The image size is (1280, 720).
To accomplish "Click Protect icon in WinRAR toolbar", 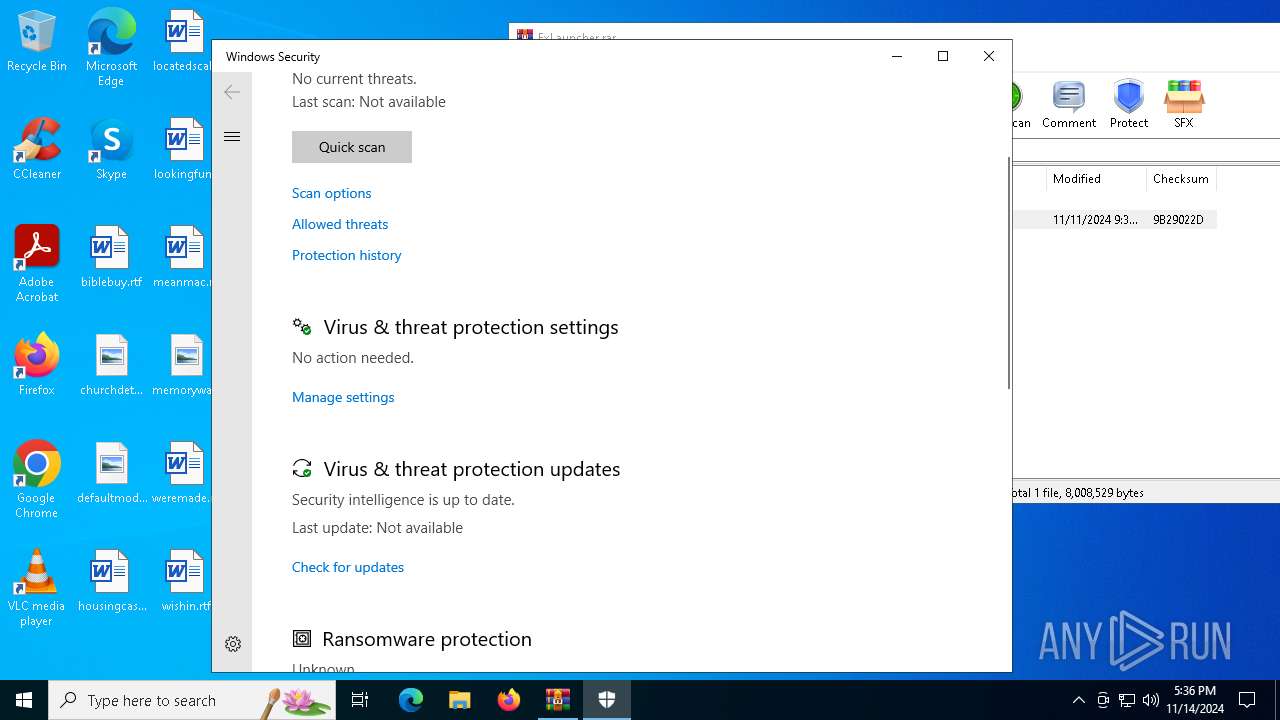I will (x=1129, y=104).
